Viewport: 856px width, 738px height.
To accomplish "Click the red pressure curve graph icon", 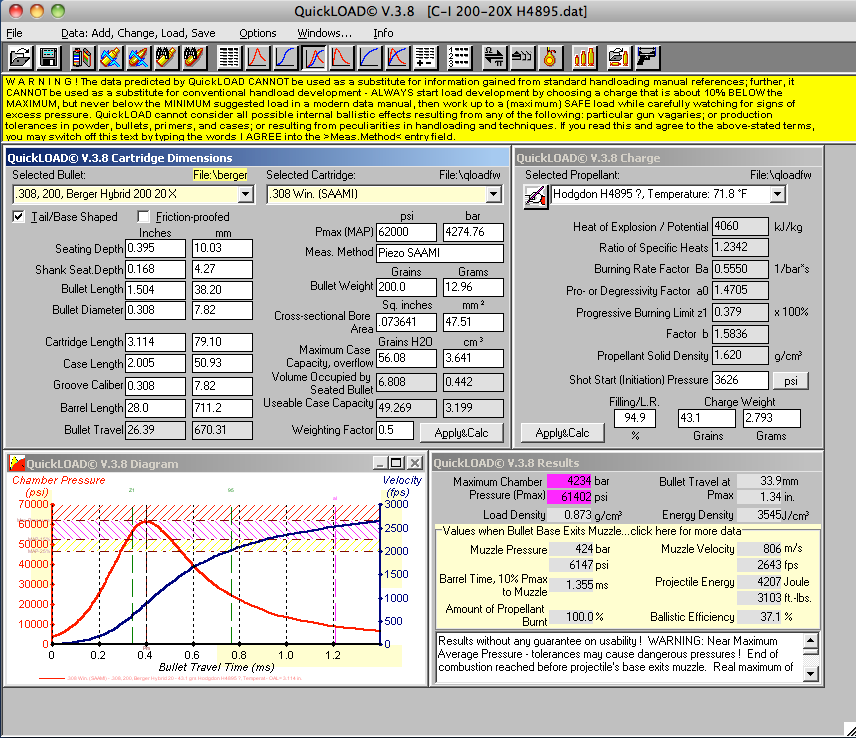I will click(x=258, y=57).
